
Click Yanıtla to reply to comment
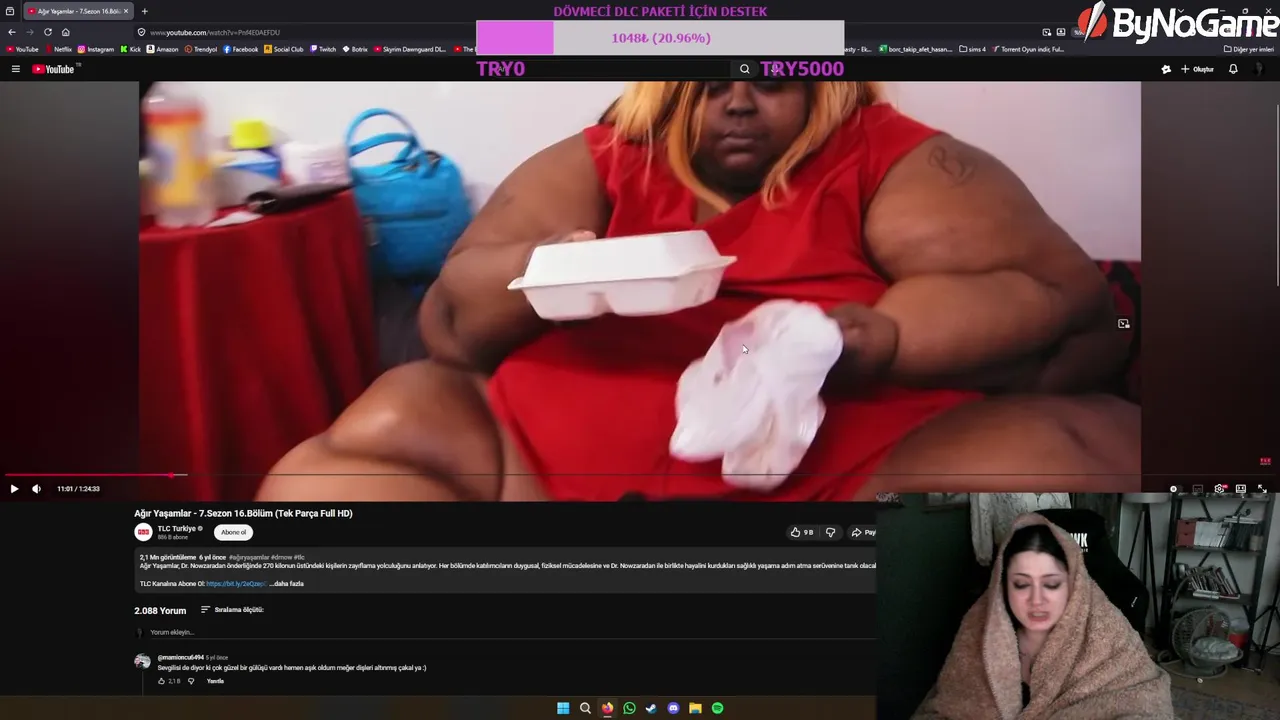tap(215, 681)
